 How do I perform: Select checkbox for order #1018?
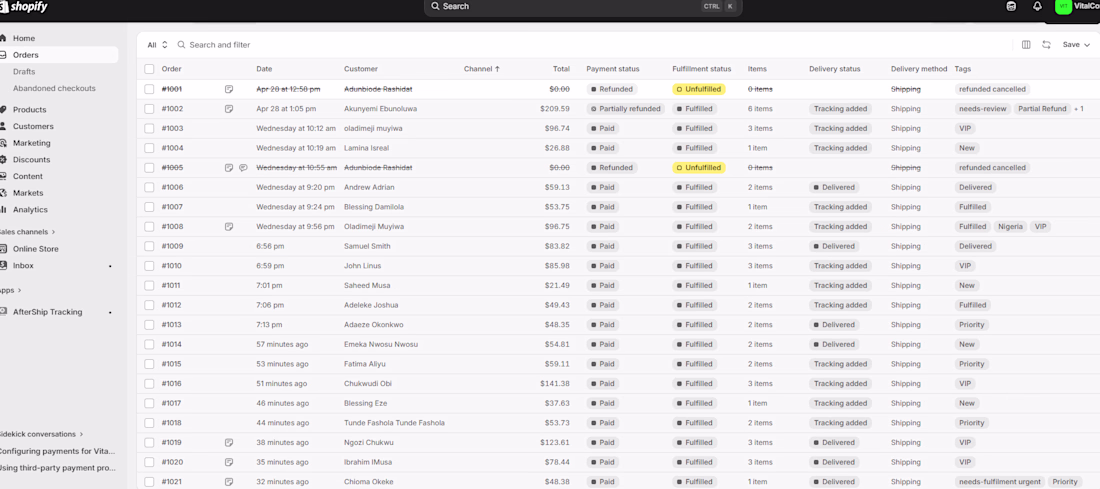pyautogui.click(x=149, y=423)
